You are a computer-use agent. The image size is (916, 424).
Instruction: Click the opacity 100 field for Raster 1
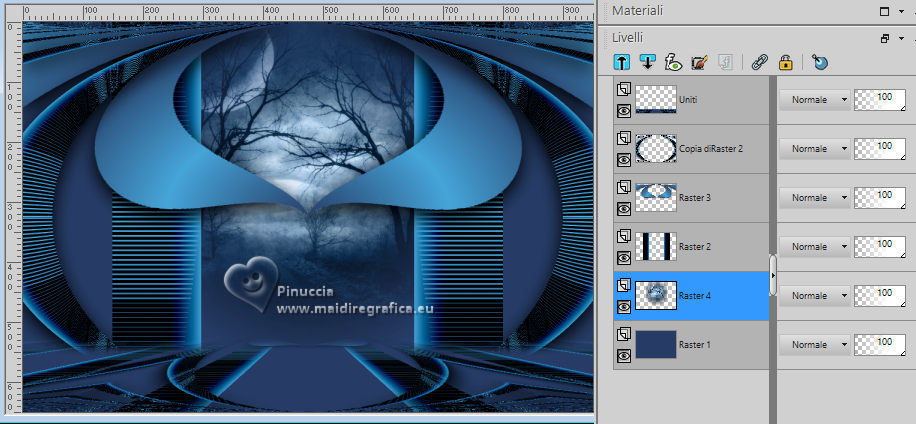(x=880, y=345)
